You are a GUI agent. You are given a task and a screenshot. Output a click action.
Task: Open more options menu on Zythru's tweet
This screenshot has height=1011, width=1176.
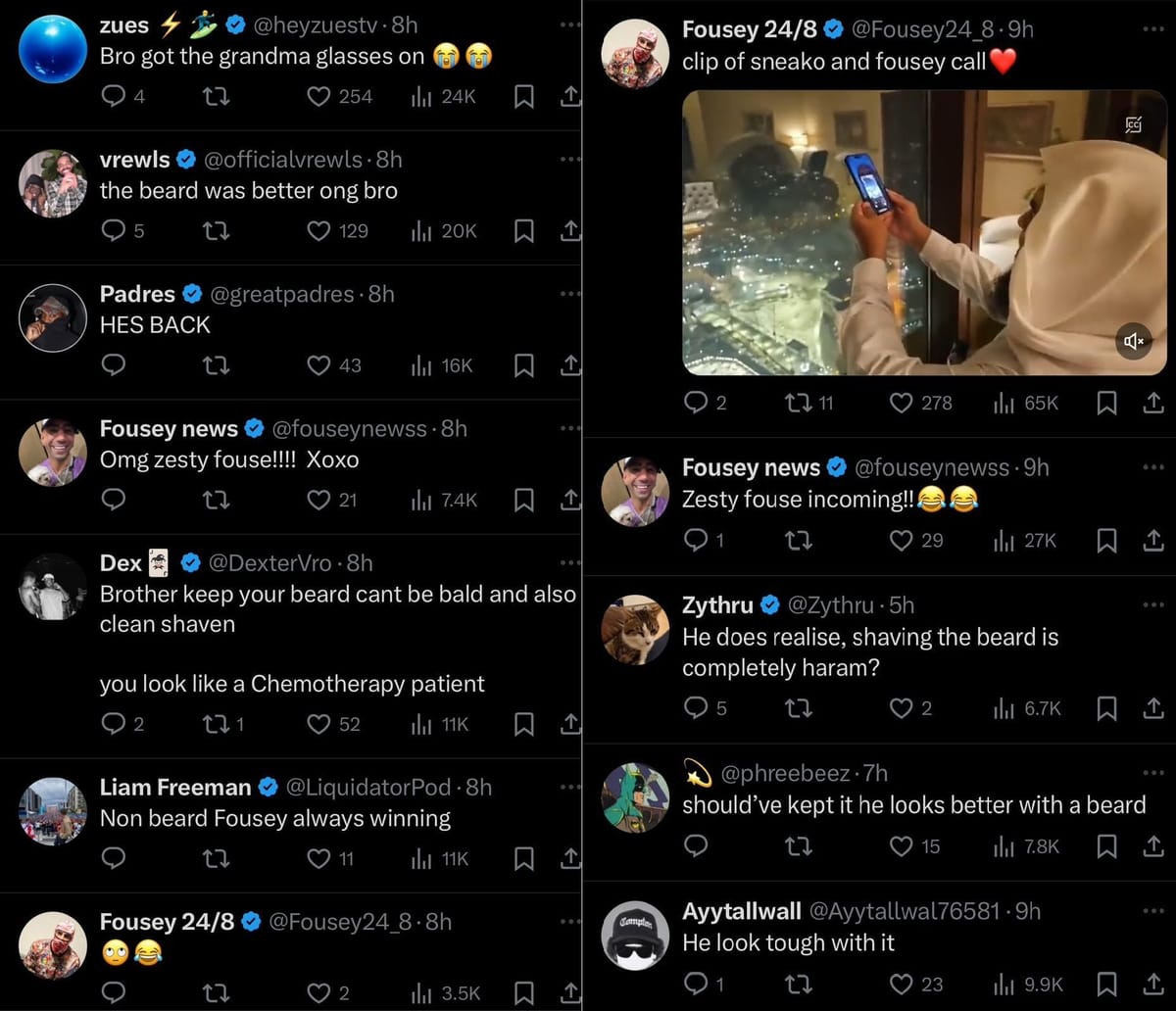point(1153,605)
